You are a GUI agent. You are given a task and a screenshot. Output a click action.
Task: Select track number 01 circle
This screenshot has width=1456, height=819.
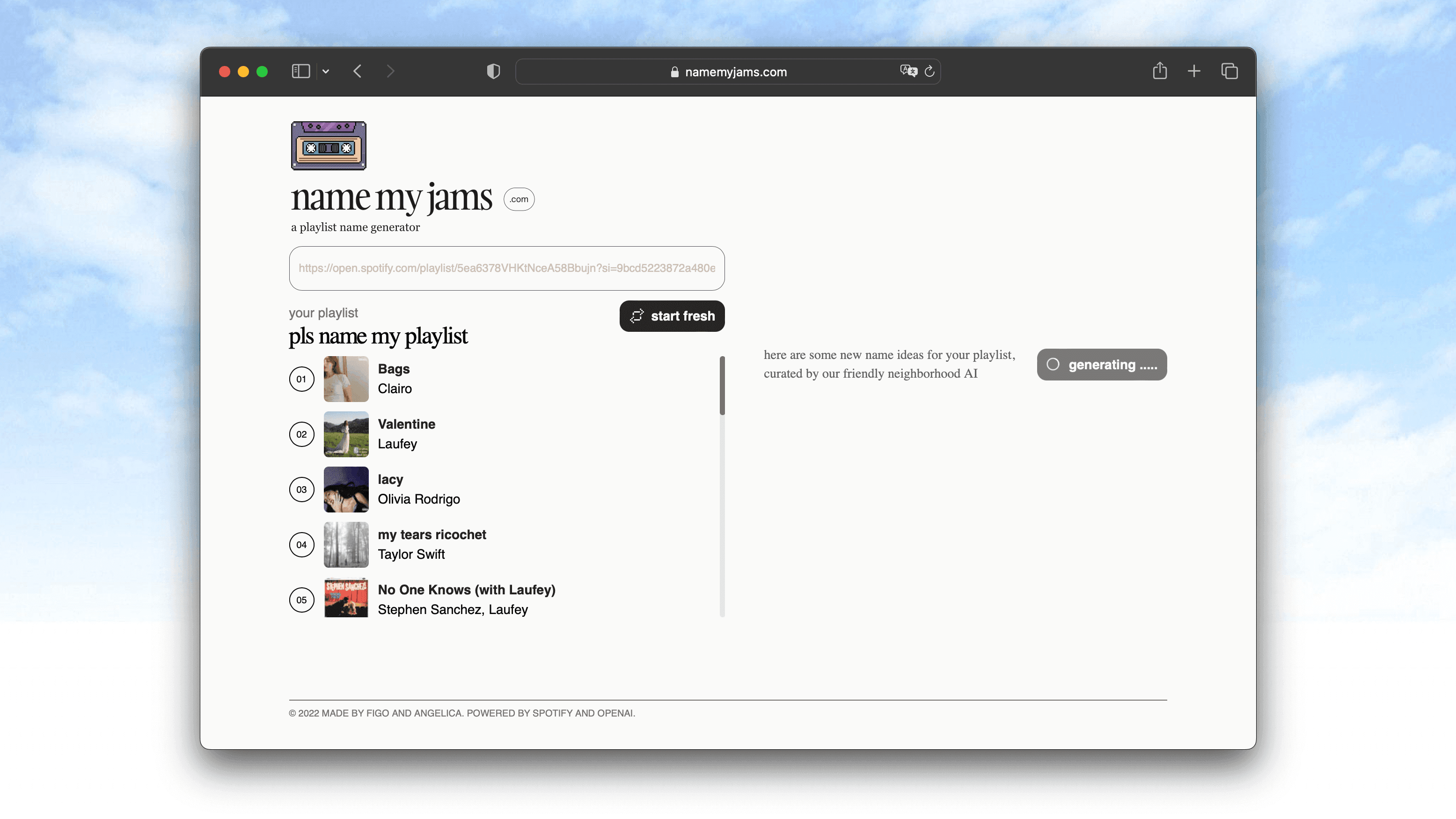point(301,379)
